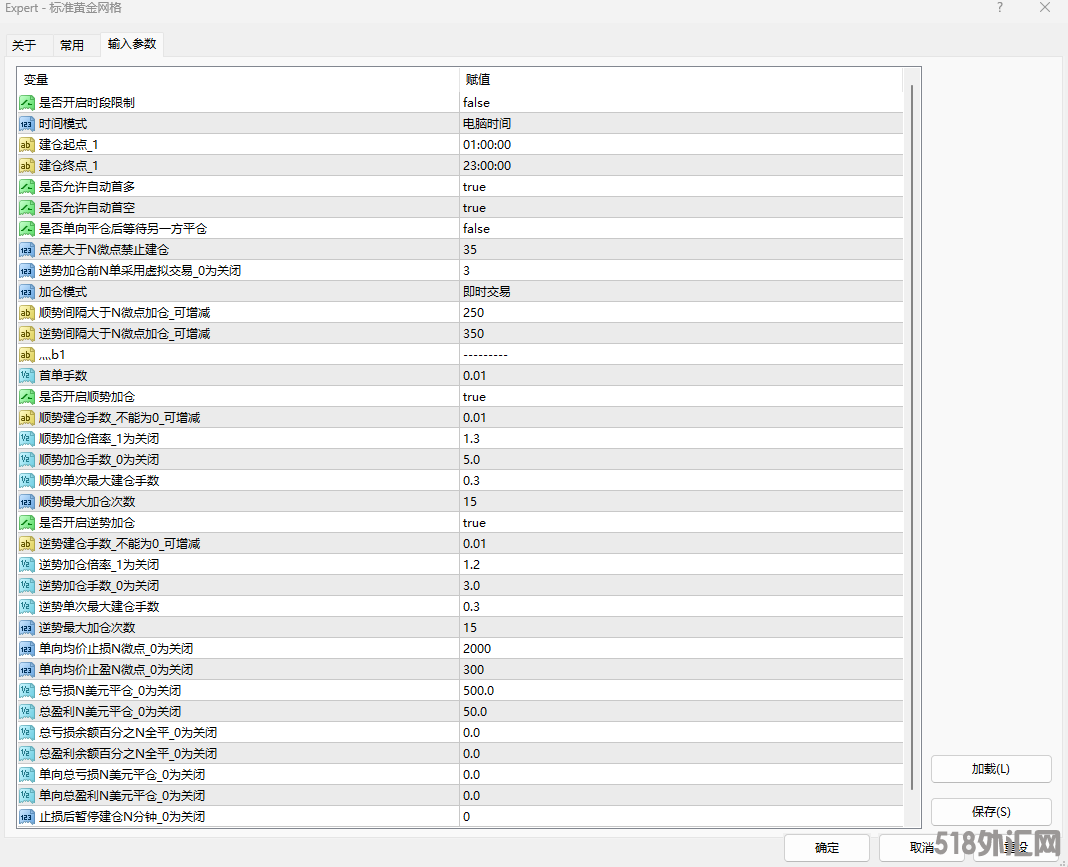The height and width of the screenshot is (867, 1068).
Task: Click the string icon beside 建仓起点_1
Action: click(x=27, y=145)
